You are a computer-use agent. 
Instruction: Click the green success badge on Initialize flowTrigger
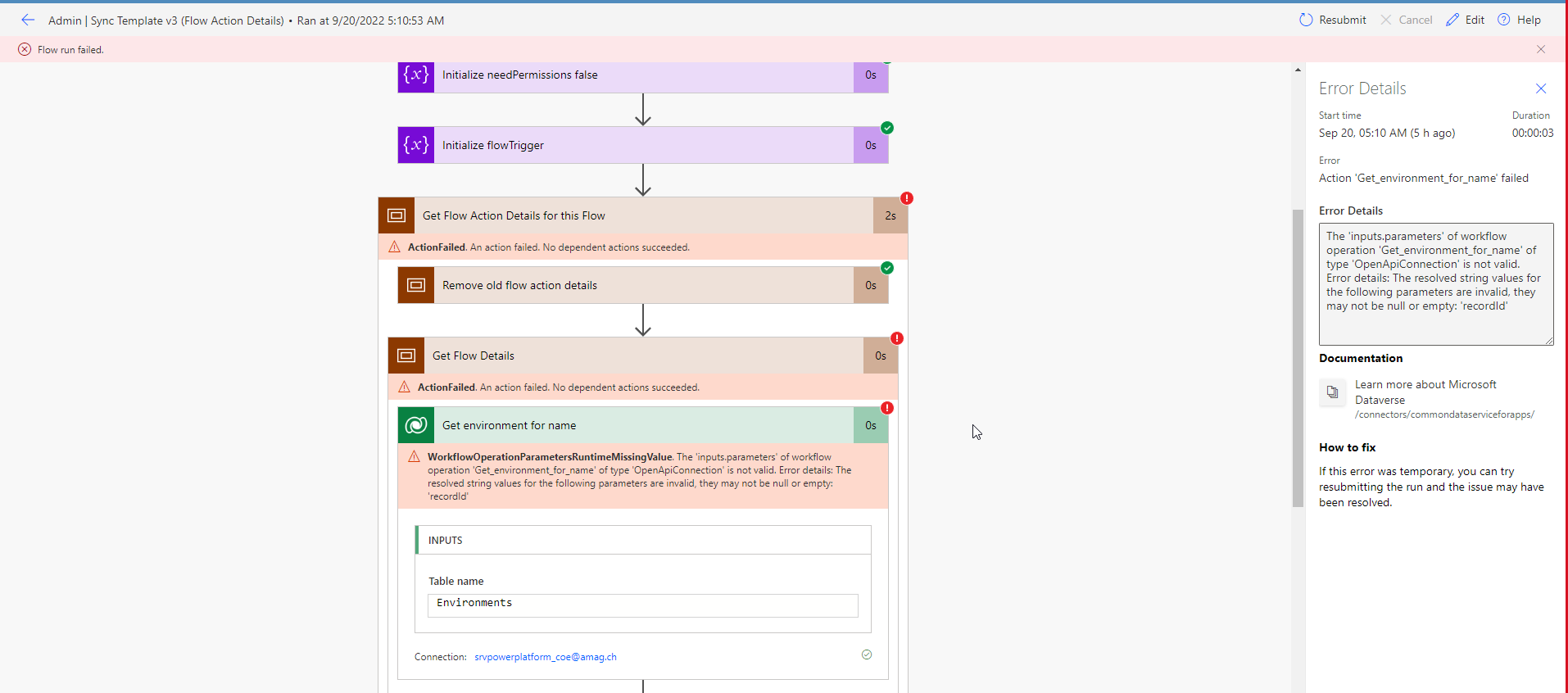click(887, 128)
